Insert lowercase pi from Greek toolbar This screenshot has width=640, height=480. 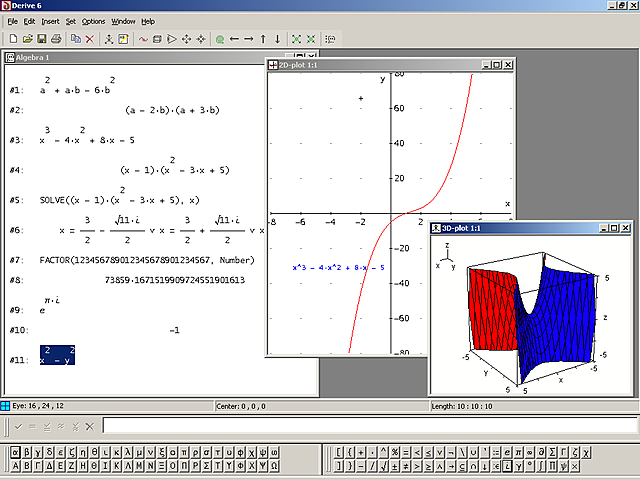[184, 452]
